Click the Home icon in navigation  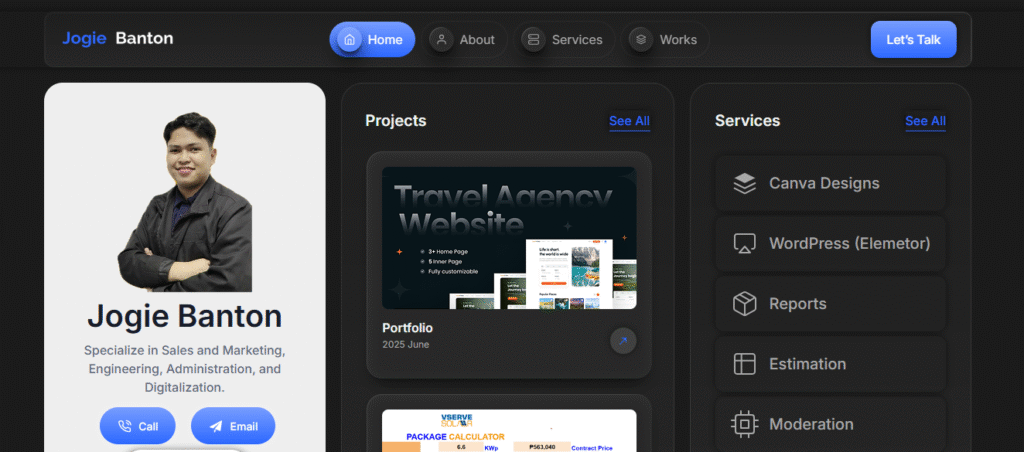click(349, 40)
